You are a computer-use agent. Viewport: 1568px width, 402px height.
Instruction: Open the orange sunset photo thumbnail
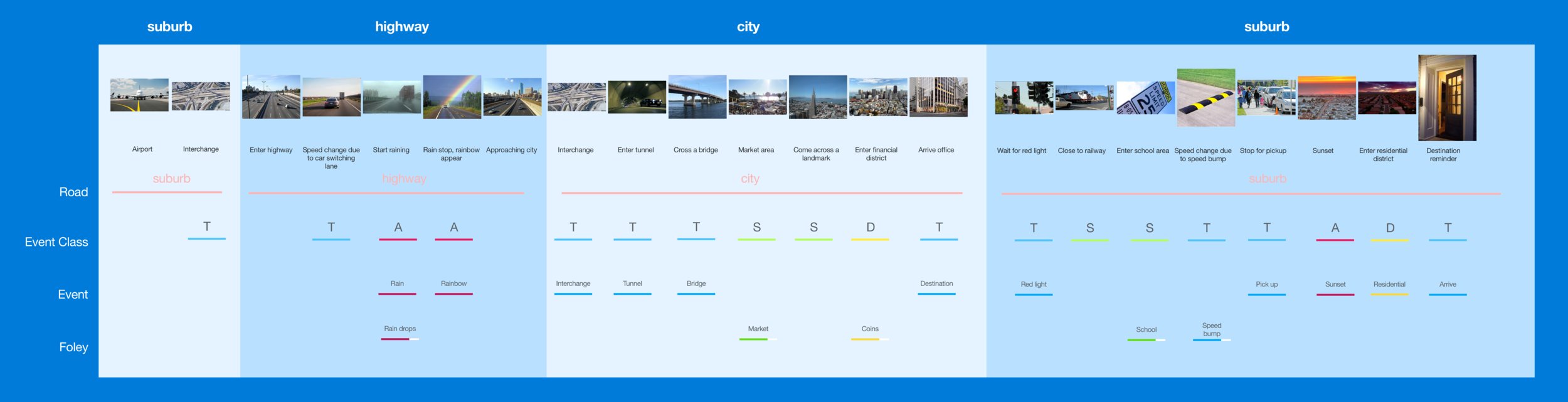pos(1327,98)
